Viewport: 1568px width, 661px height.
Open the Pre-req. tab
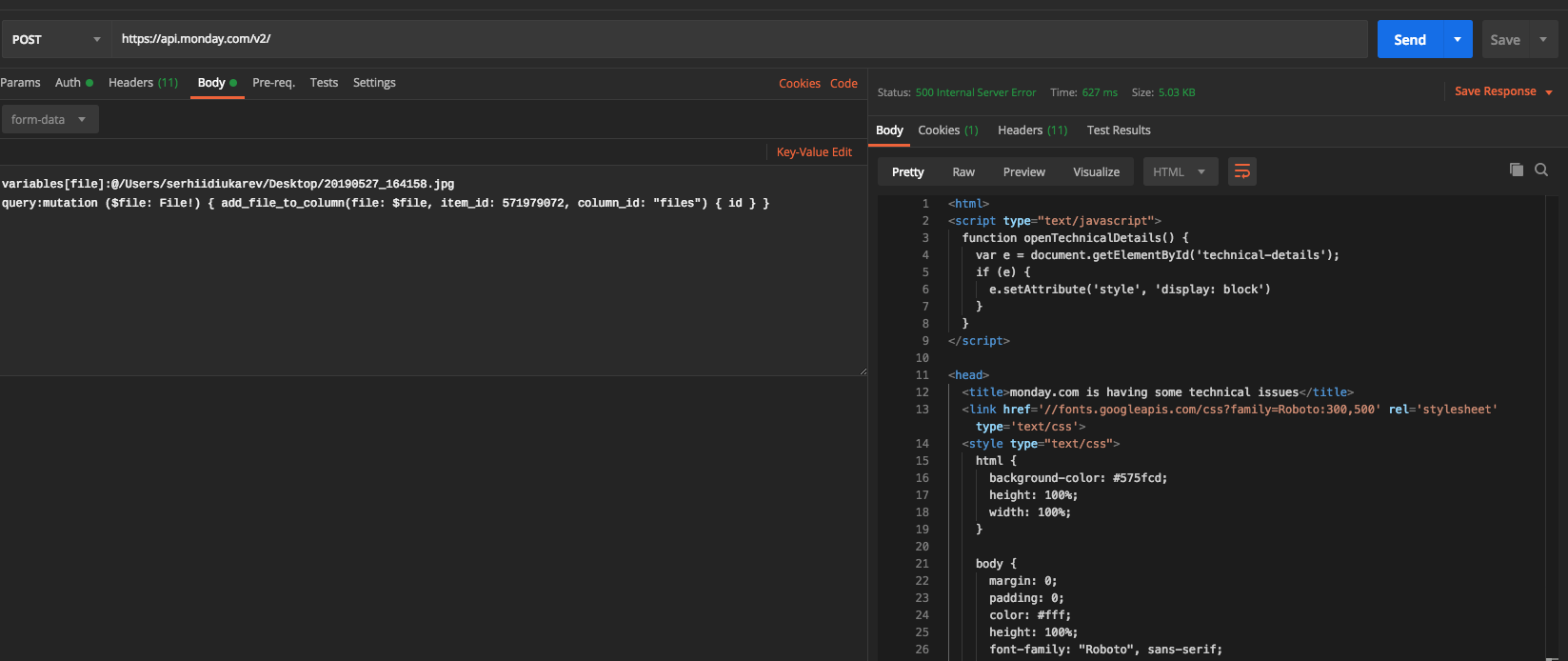(273, 83)
